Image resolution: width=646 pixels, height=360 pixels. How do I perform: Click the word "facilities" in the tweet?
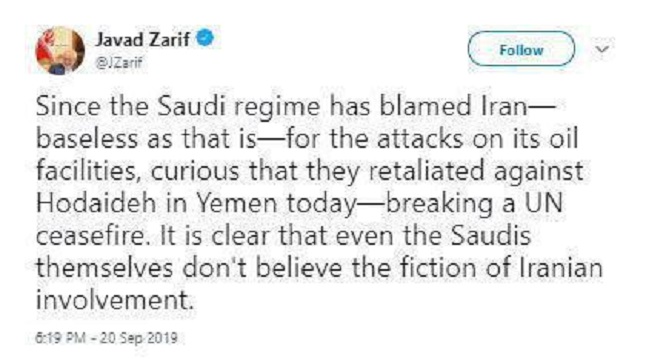(x=85, y=171)
